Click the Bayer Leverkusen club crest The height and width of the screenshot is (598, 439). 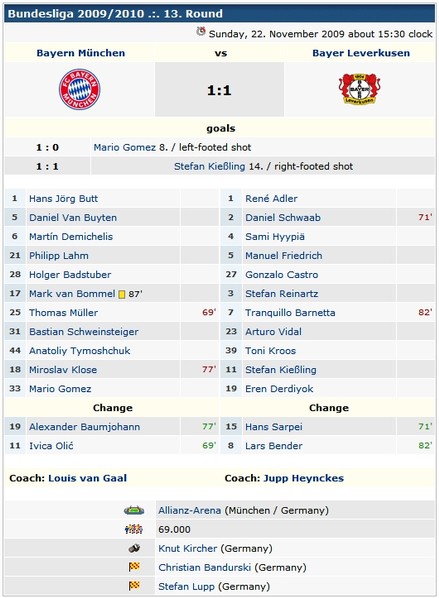pos(359,89)
